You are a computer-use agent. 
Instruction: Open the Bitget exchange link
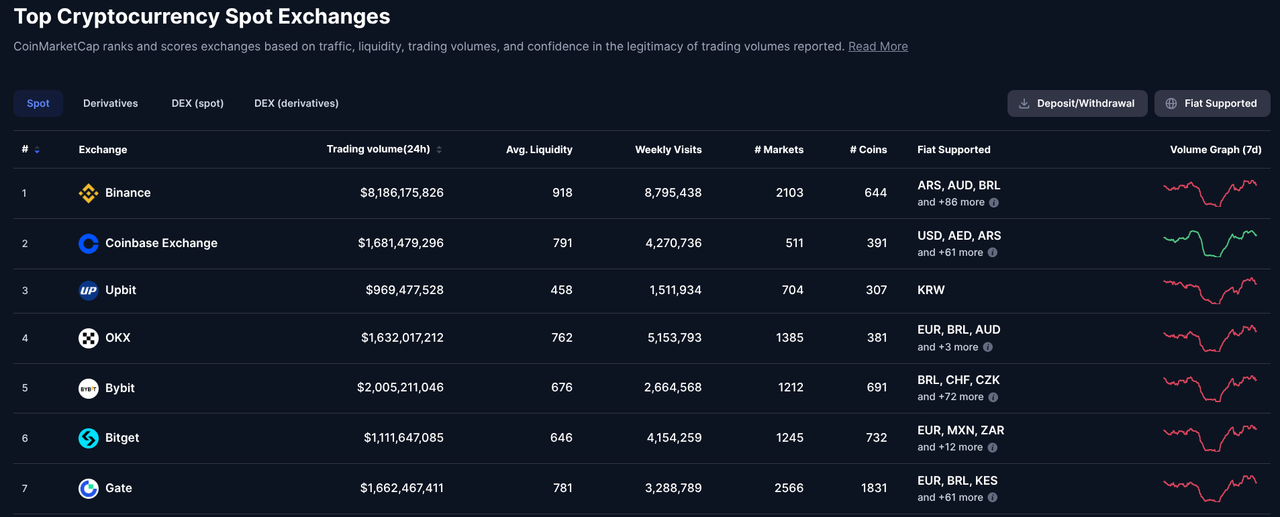122,438
